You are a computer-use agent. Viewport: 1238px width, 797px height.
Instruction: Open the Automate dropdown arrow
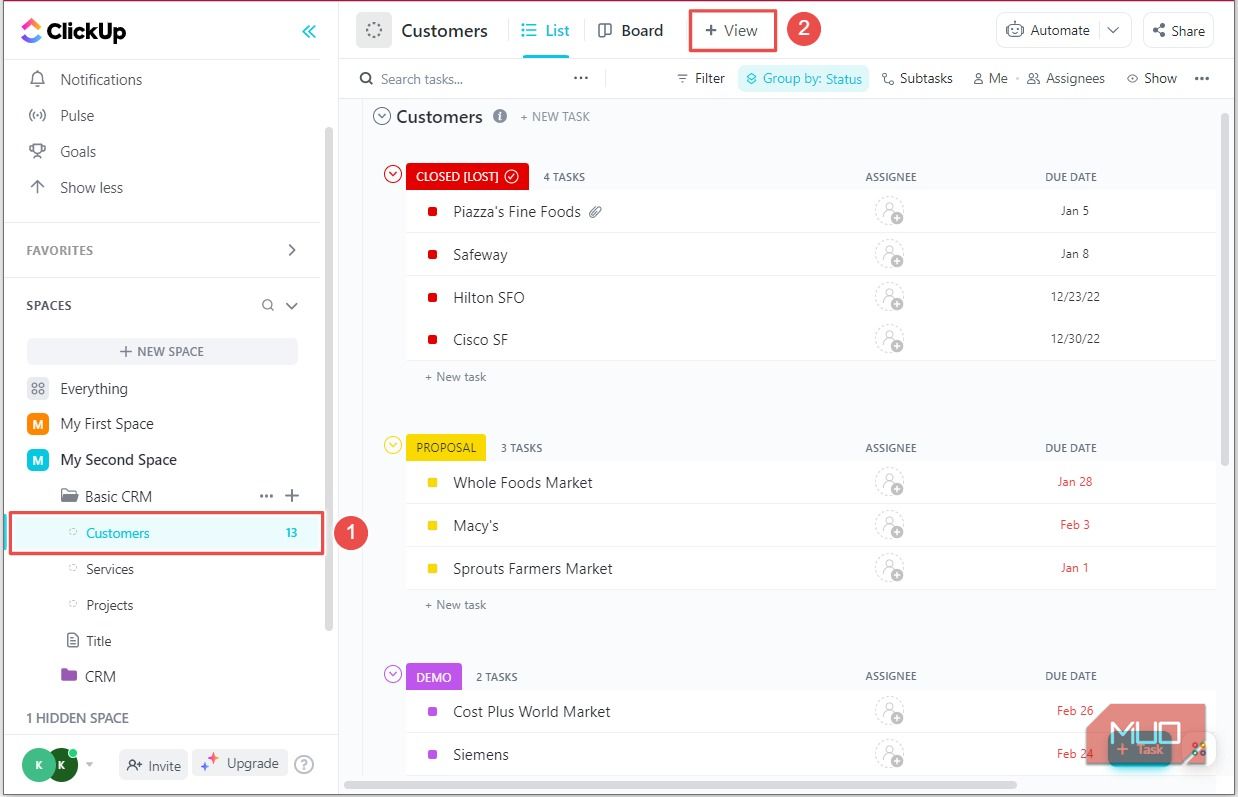coord(1114,30)
